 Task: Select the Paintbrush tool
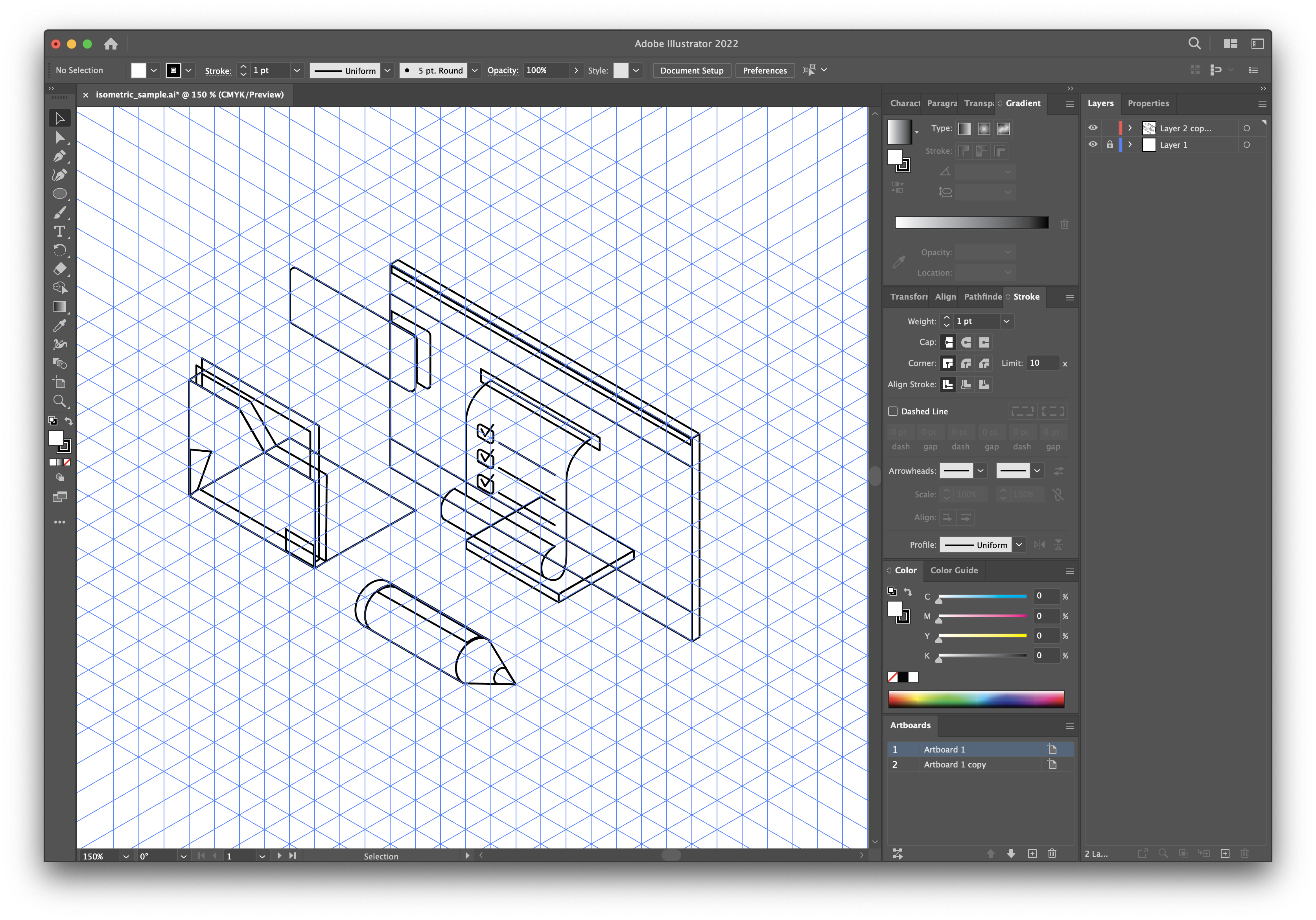click(60, 213)
